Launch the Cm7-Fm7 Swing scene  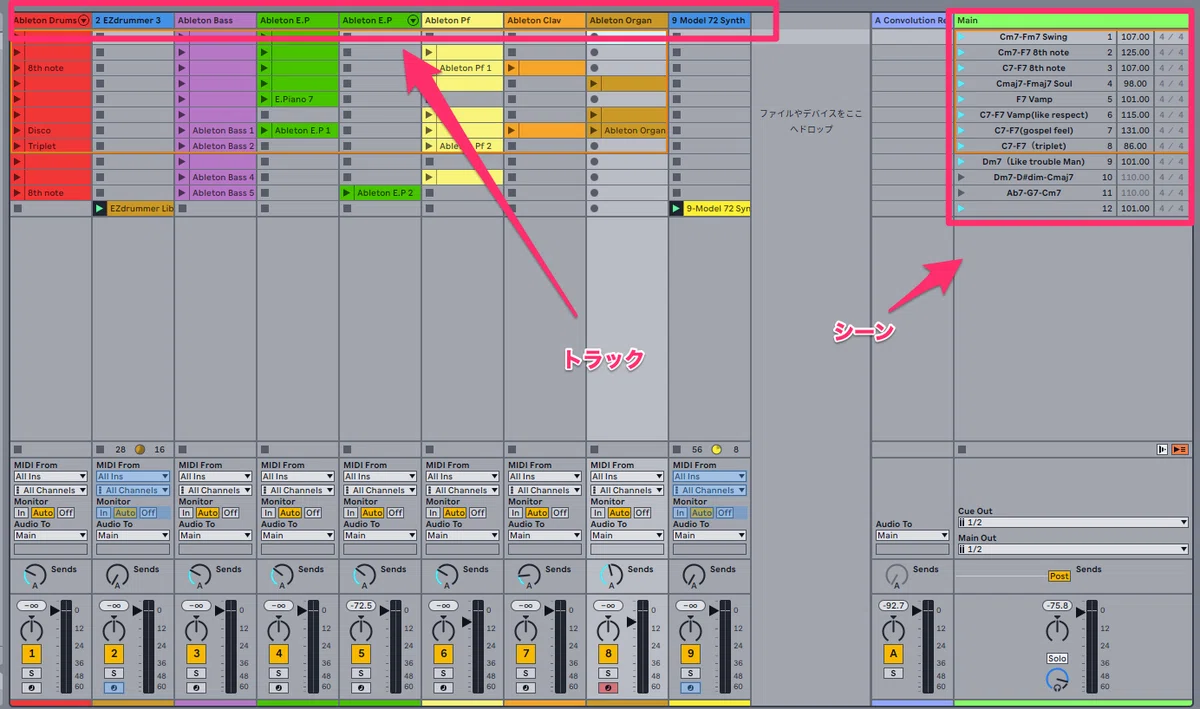(x=961, y=37)
